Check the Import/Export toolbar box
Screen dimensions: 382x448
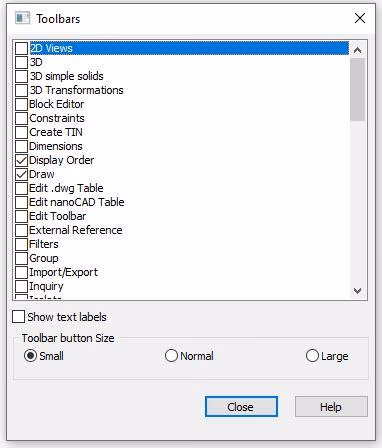[x=21, y=272]
